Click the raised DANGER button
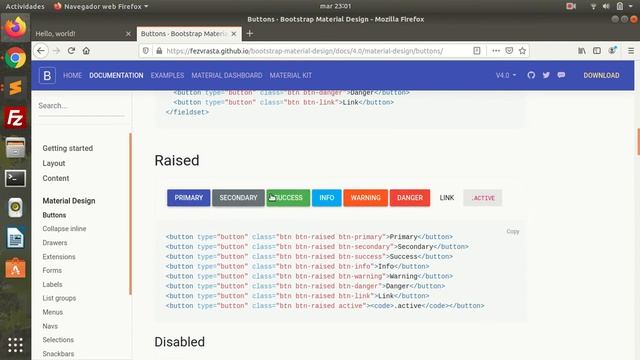 point(410,198)
